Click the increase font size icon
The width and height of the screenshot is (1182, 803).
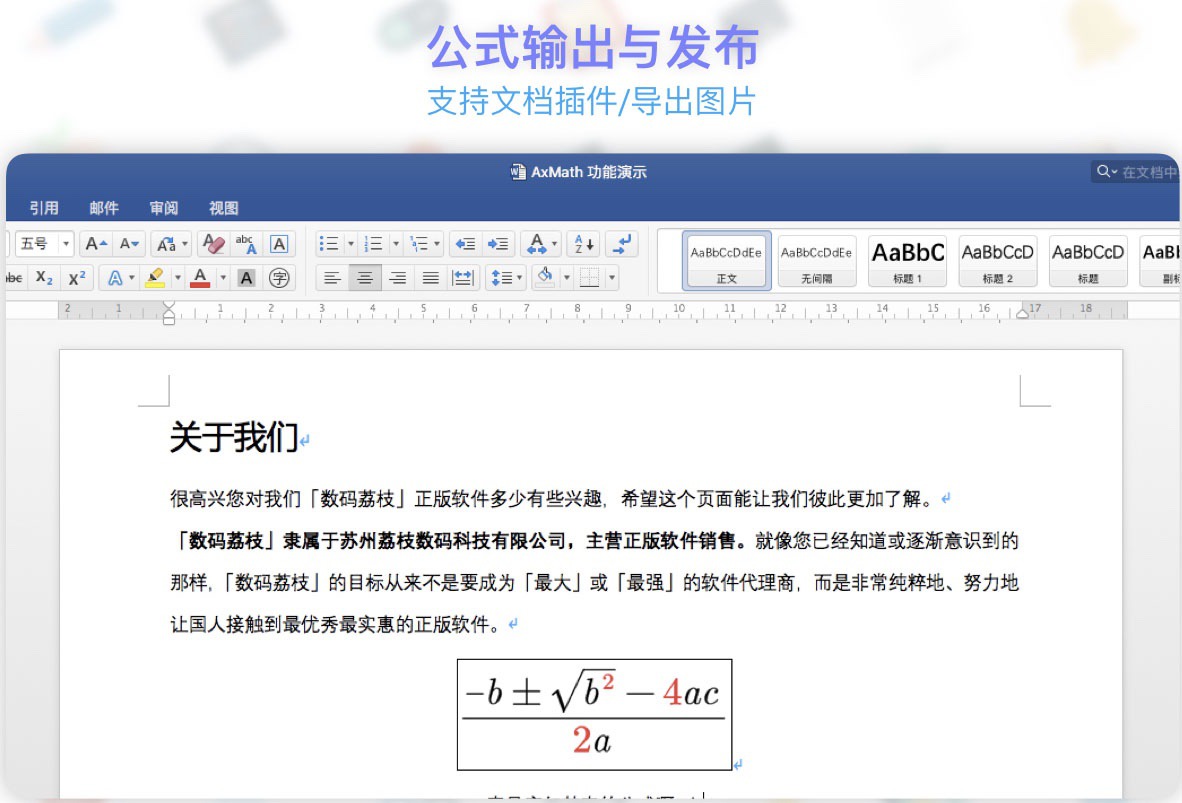[x=96, y=244]
